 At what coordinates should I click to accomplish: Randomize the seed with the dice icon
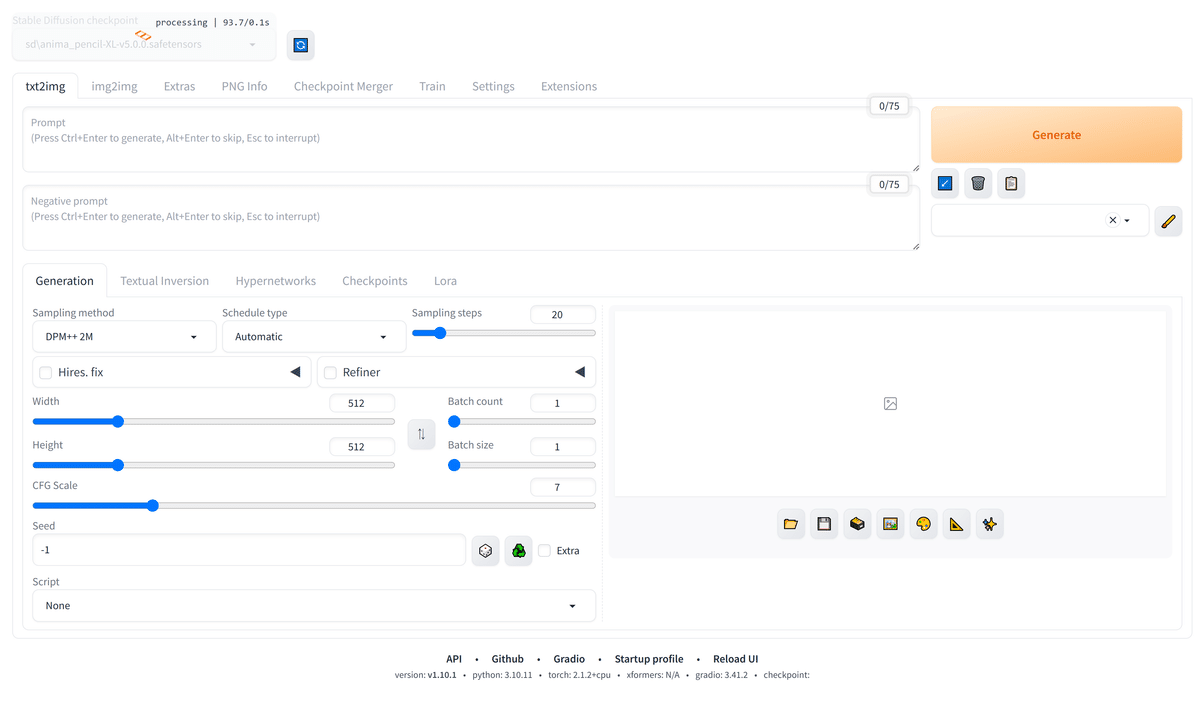(485, 550)
